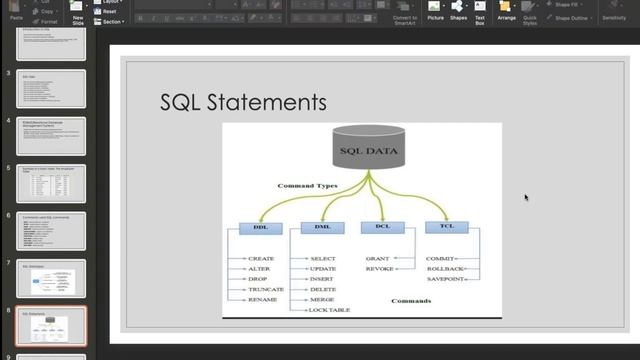Open the Picture dropdown arrow

(x=444, y=6)
